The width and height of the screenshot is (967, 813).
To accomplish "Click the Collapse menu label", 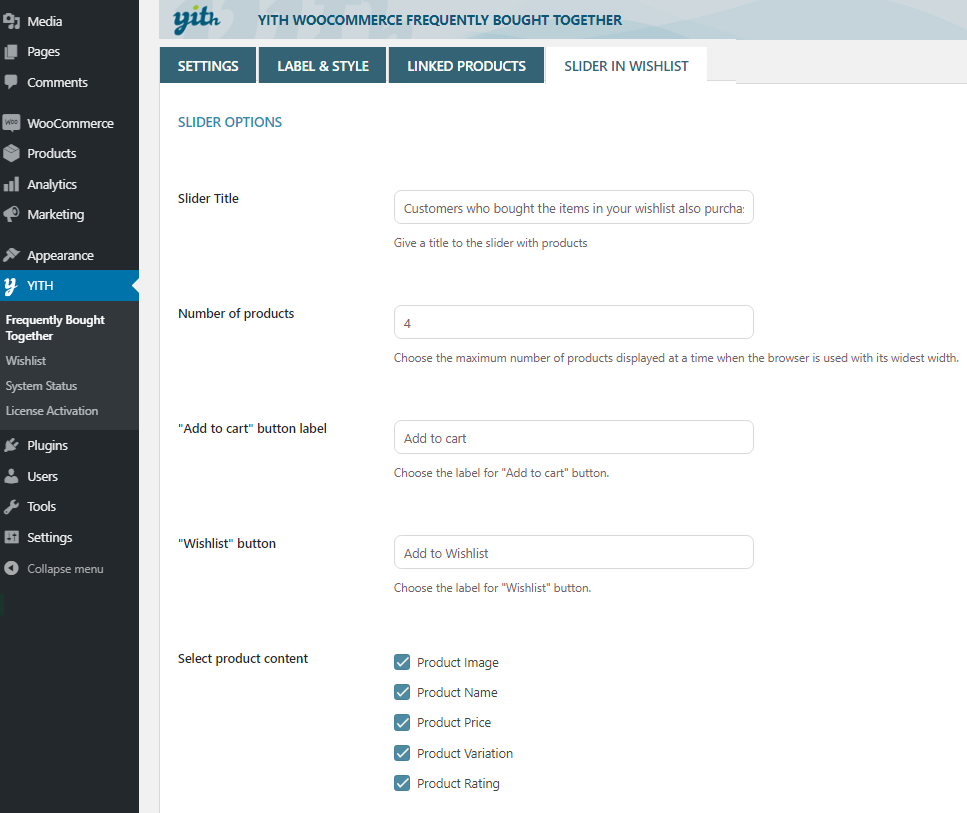I will (x=65, y=568).
